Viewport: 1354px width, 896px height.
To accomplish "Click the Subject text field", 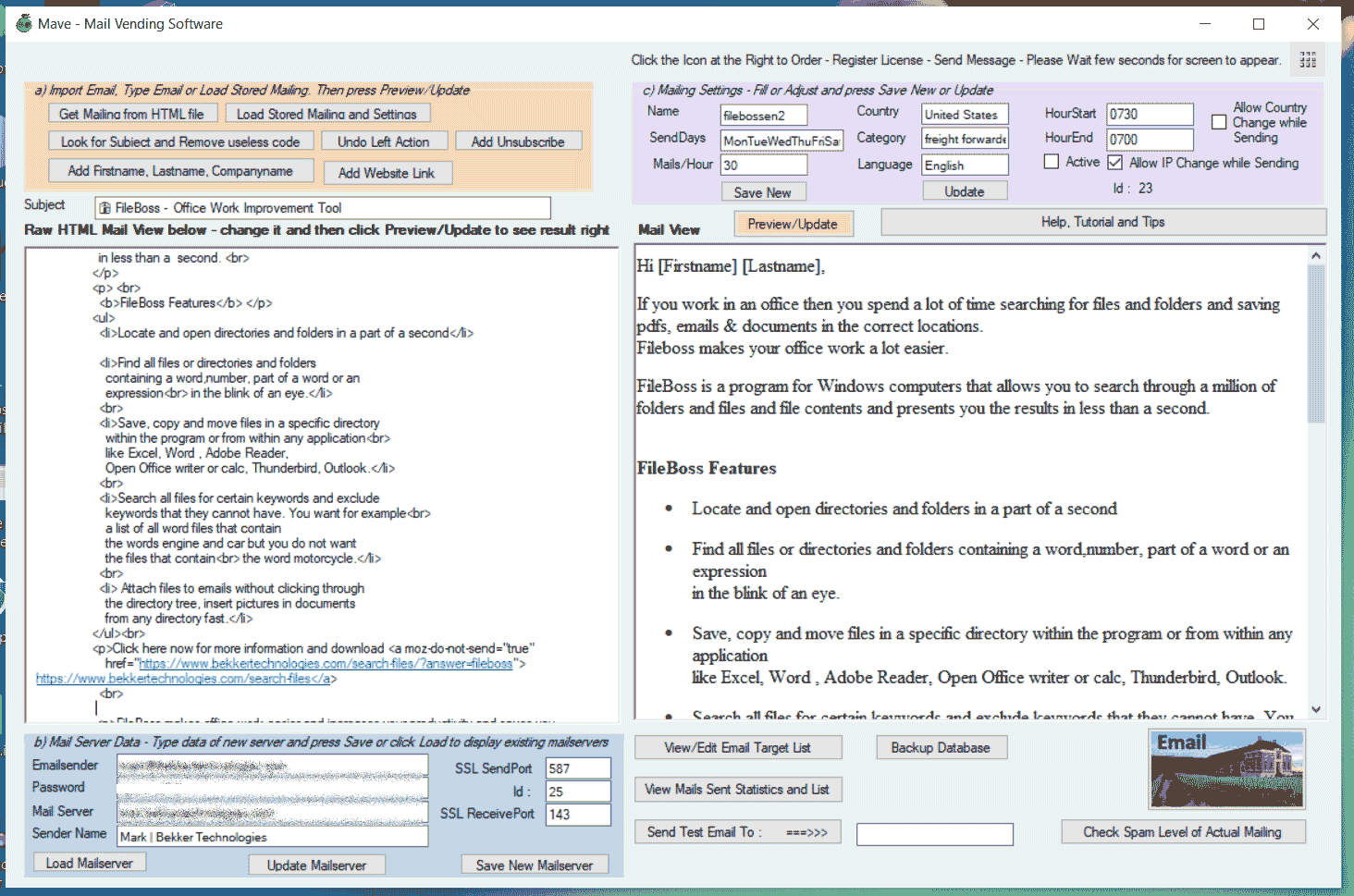I will [323, 208].
